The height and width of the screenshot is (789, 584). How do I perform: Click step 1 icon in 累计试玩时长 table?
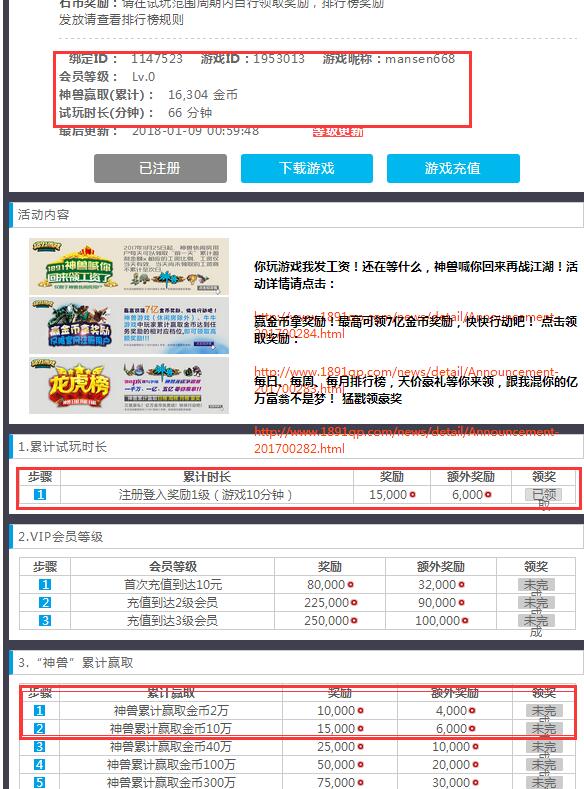(x=40, y=495)
